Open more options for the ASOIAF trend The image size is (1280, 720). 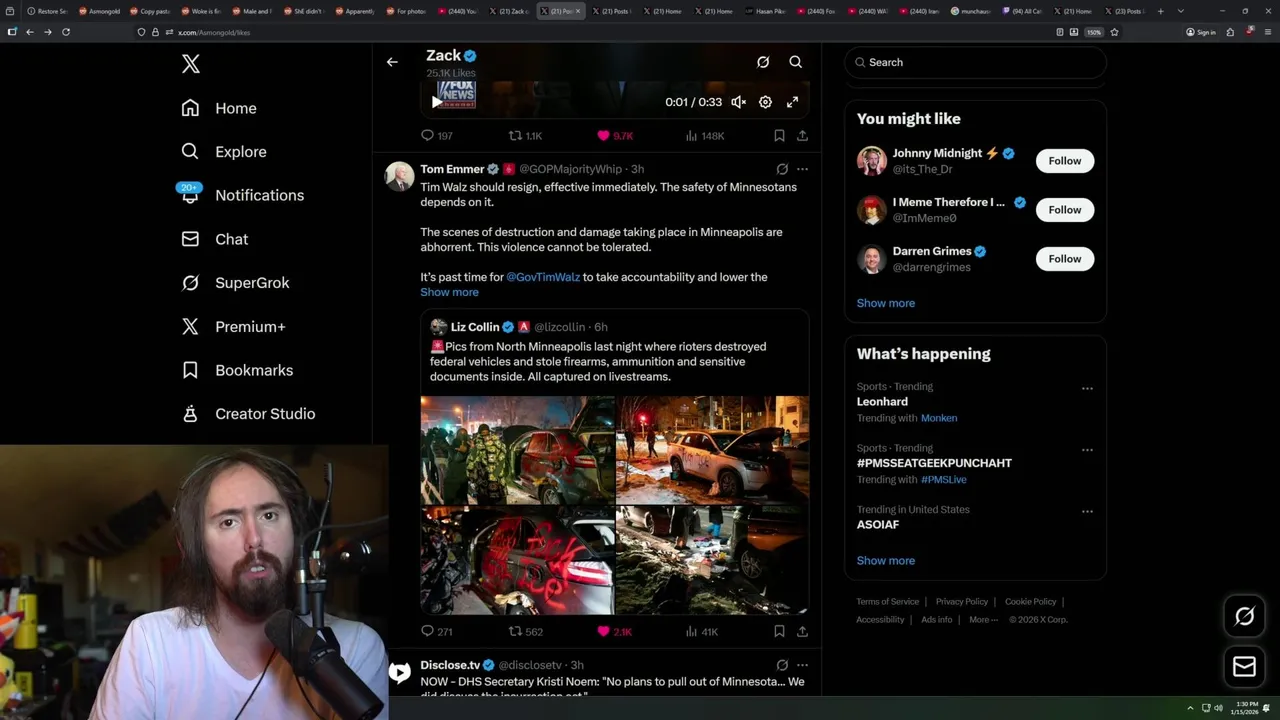[x=1087, y=511]
